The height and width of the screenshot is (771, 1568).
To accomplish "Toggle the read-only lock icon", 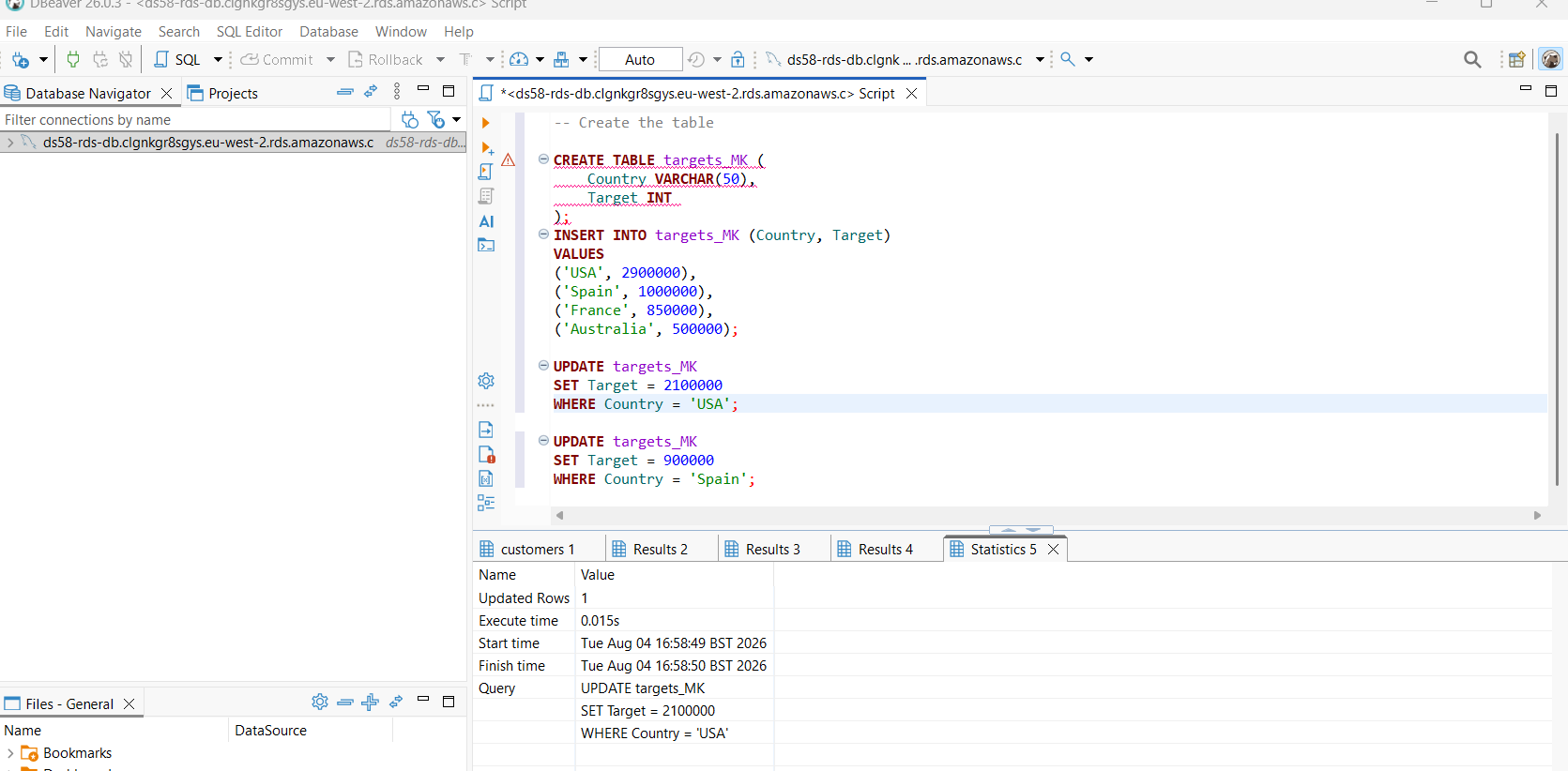I will click(x=738, y=59).
